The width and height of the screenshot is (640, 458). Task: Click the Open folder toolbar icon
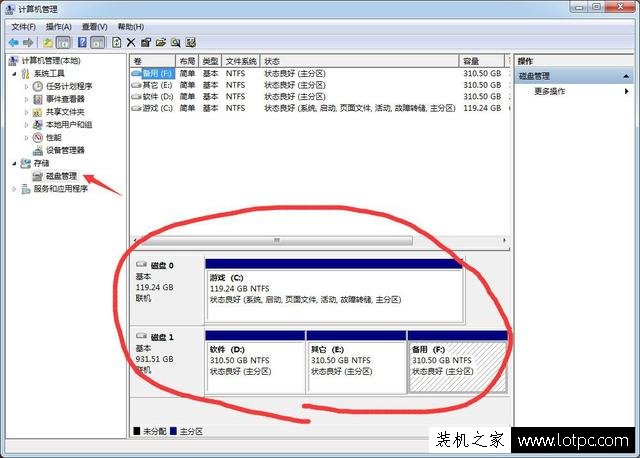[161, 42]
